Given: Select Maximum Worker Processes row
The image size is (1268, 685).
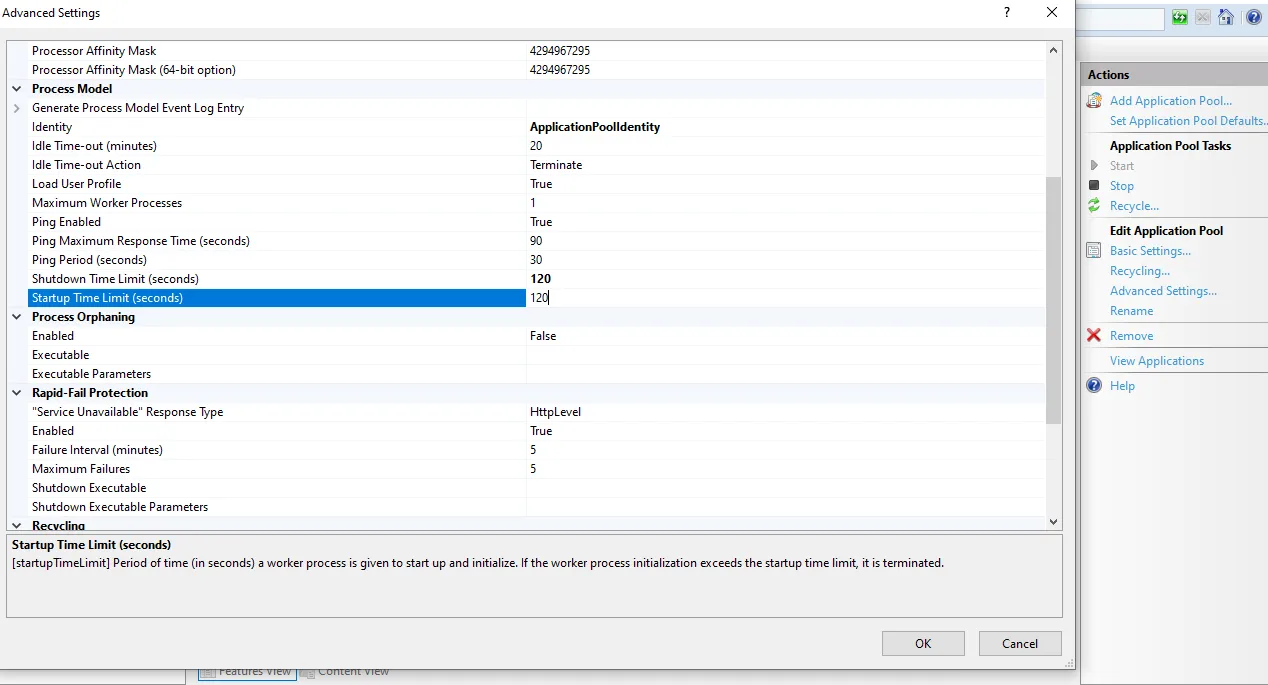Looking at the screenshot, I should 535,203.
